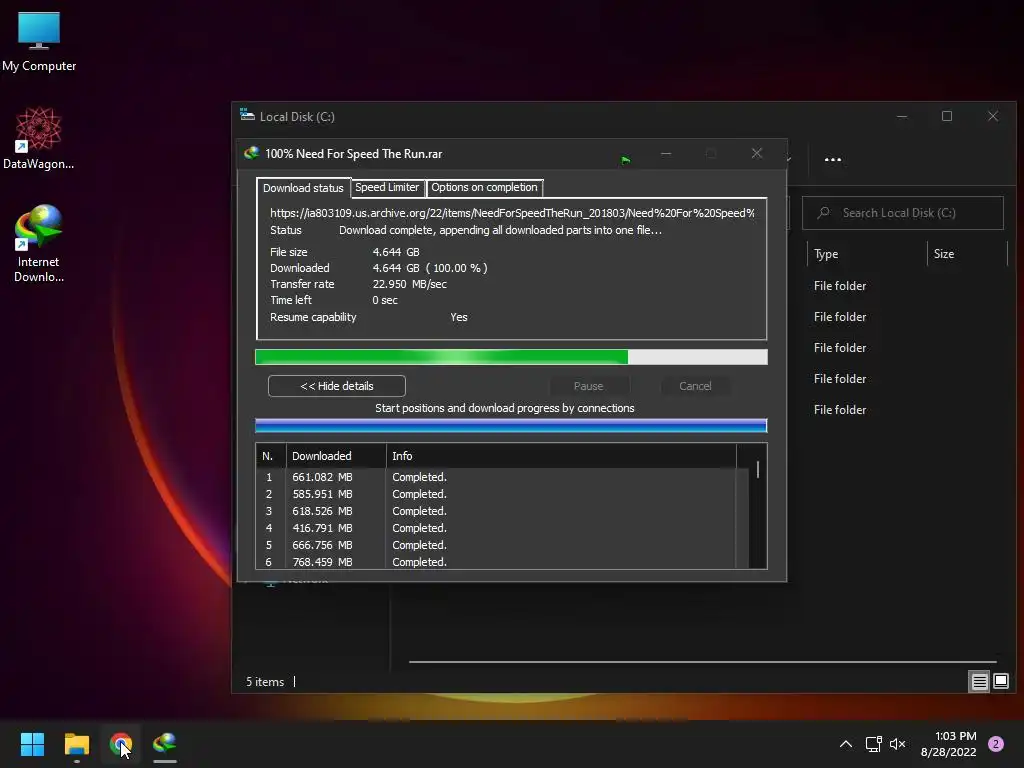
Task: Sort by the Size column in Explorer
Action: (x=967, y=254)
